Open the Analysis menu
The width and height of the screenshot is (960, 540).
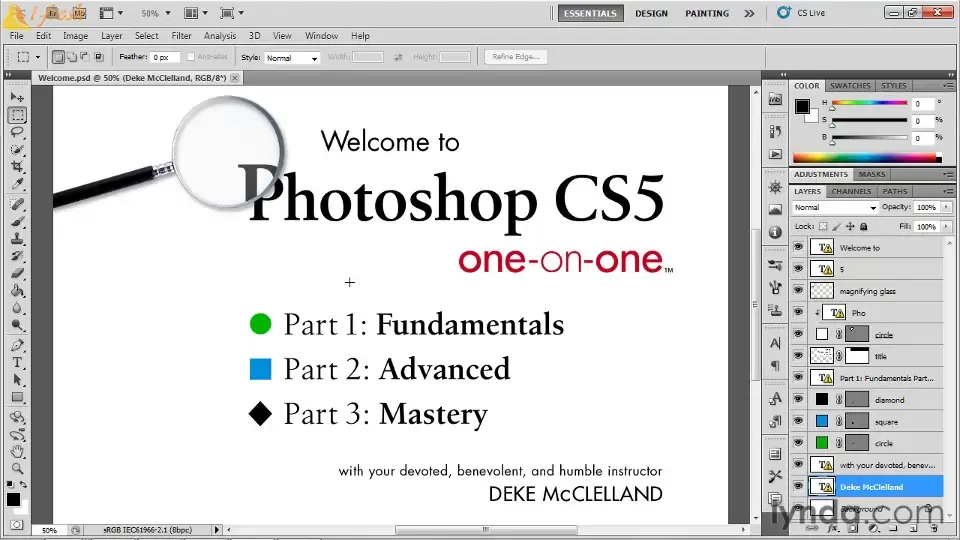pyautogui.click(x=220, y=36)
